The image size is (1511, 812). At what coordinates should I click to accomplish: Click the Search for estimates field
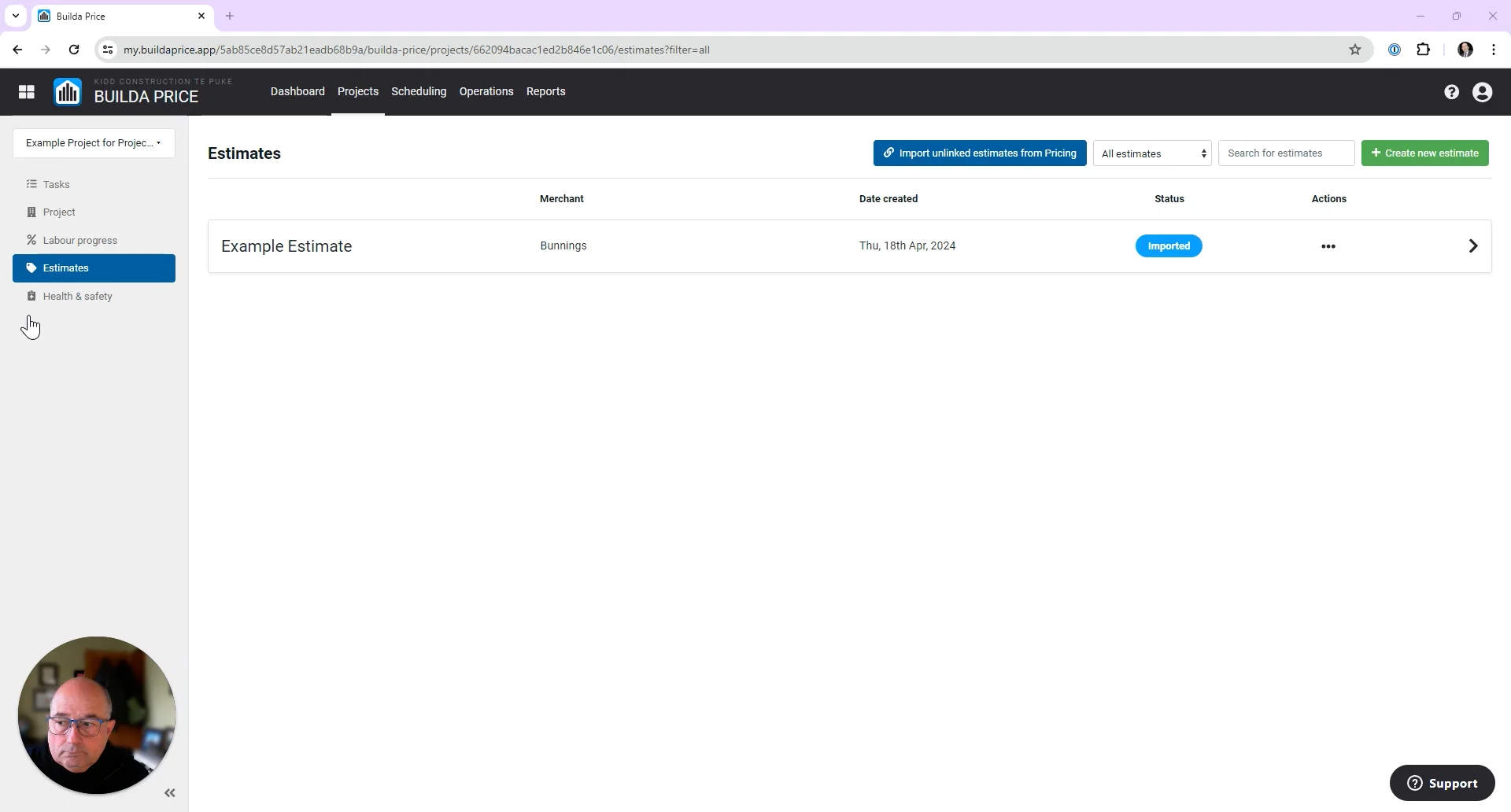[x=1286, y=153]
